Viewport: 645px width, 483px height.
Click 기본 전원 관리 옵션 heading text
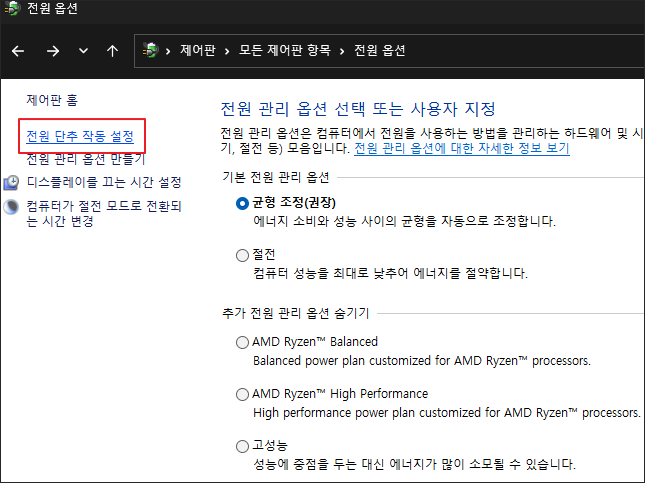276,177
